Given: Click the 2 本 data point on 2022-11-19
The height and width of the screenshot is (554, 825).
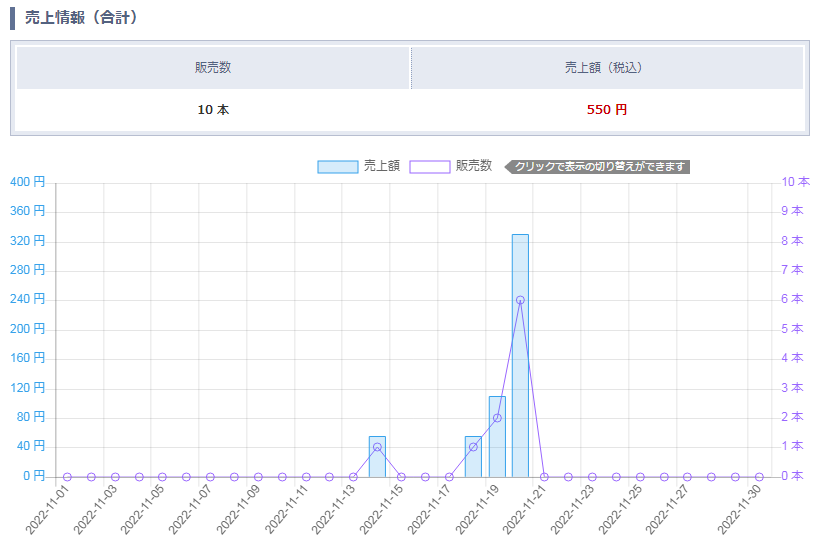Looking at the screenshot, I should 497,418.
